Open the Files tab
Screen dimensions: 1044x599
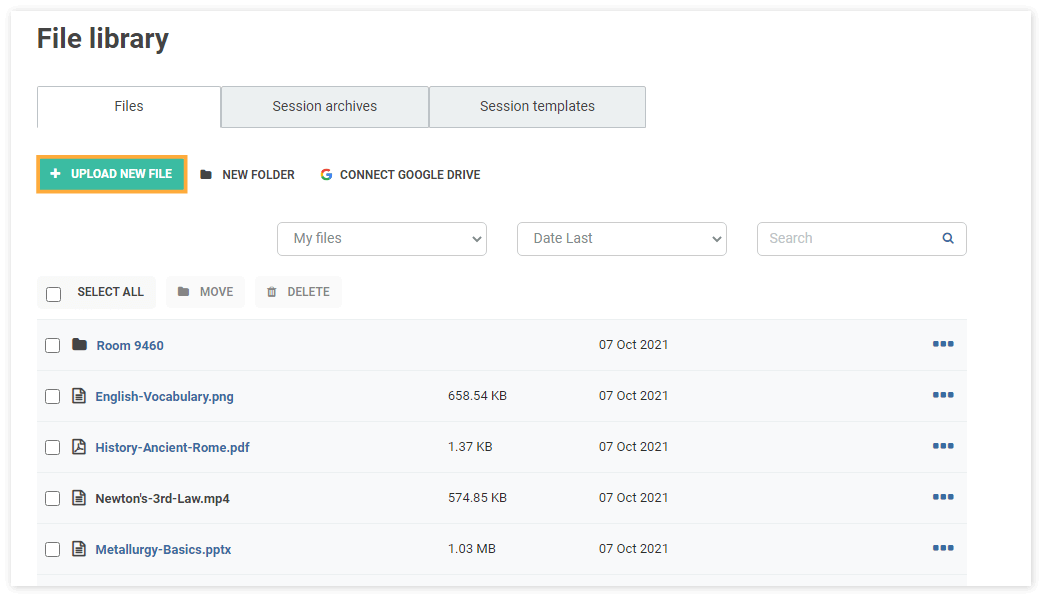point(129,106)
